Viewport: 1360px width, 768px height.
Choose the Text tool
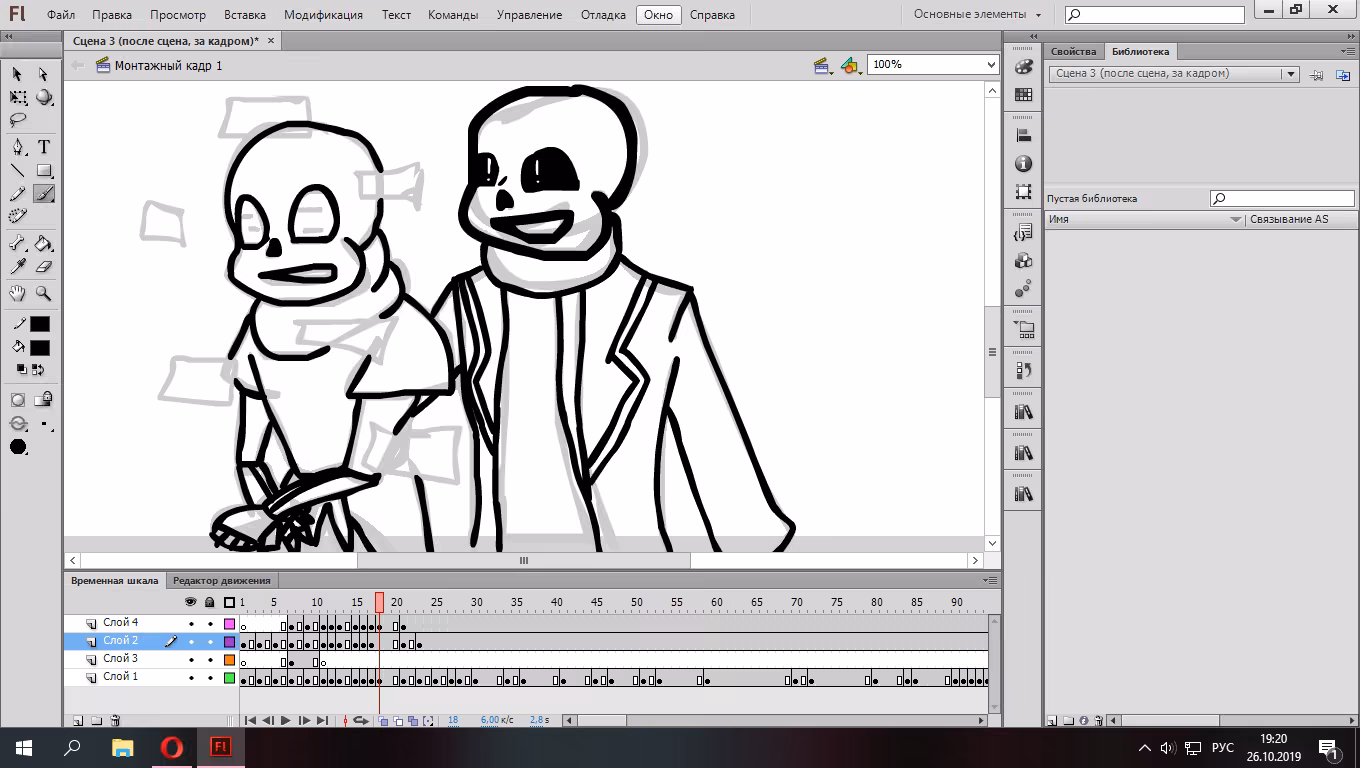[x=44, y=147]
